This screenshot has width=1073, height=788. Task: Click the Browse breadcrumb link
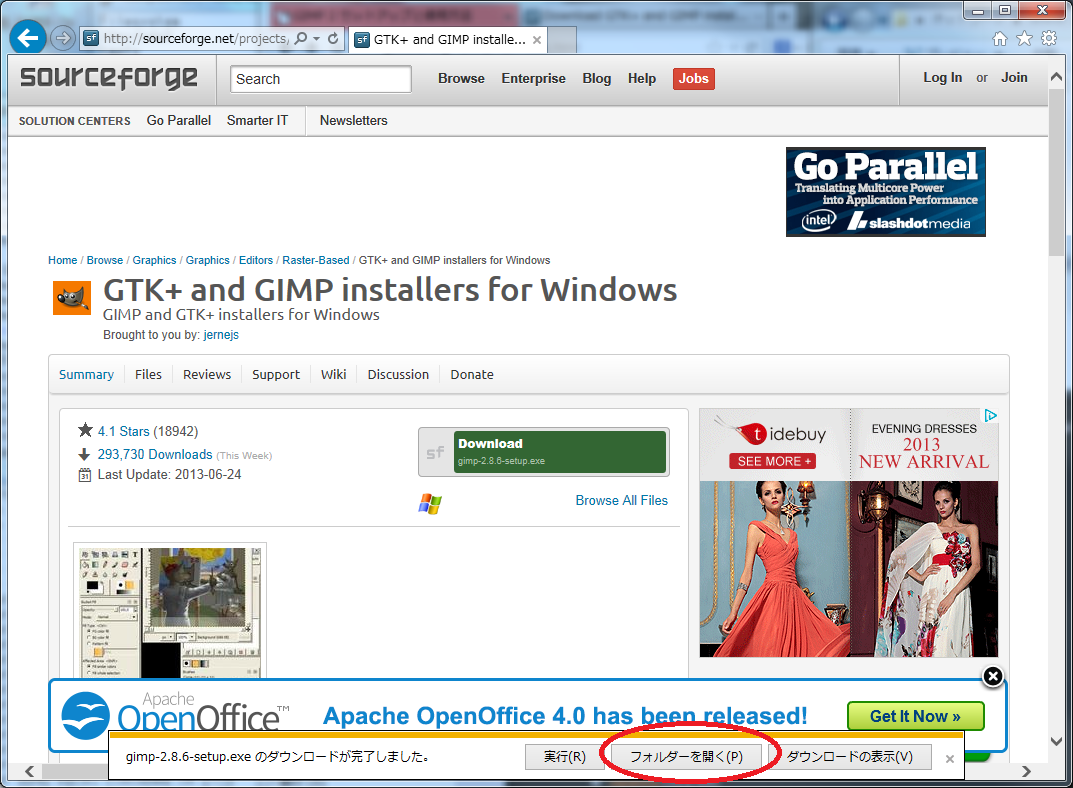[x=105, y=261]
